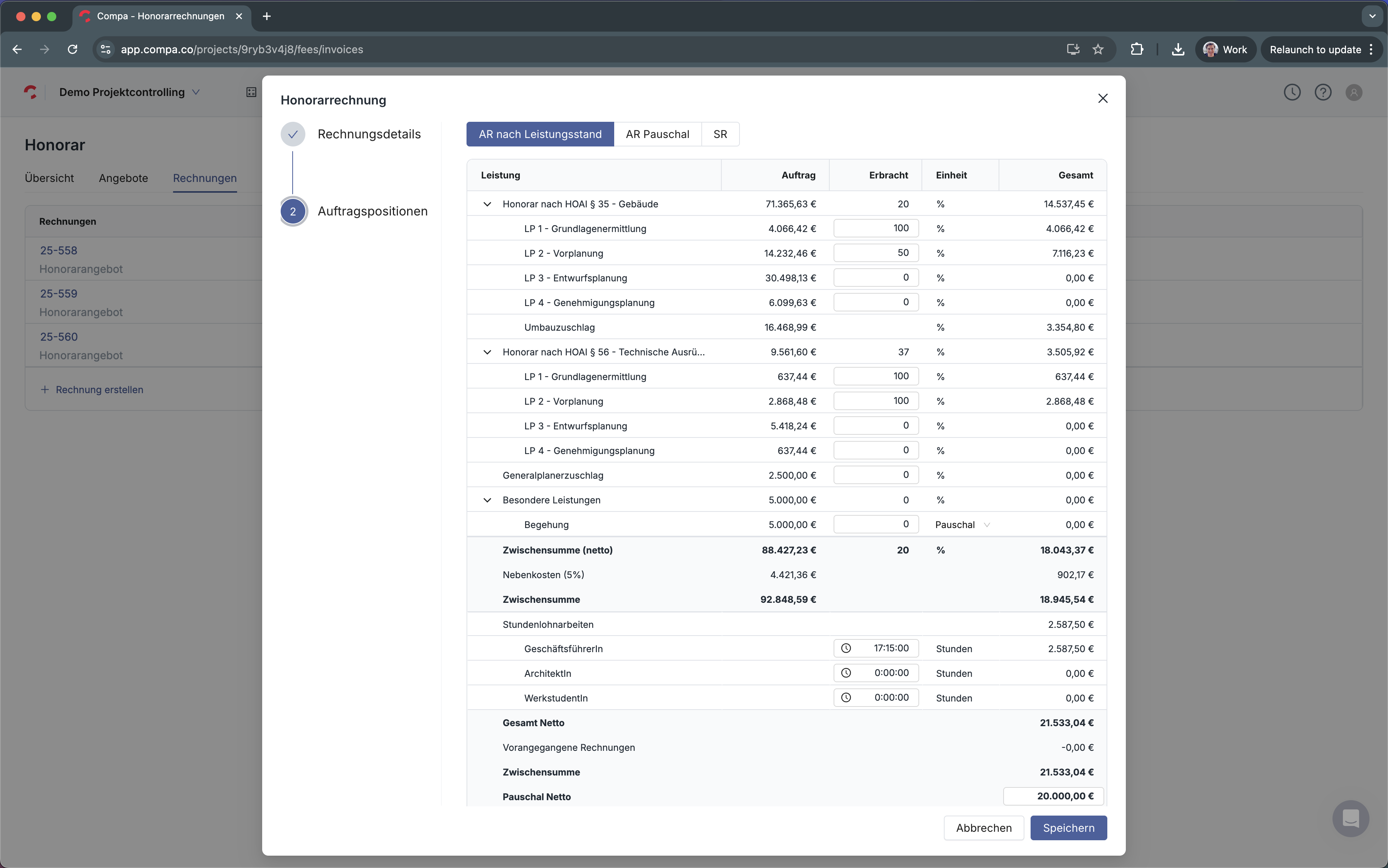
Task: Close the Honorarrechnung dialog with X
Action: tap(1102, 99)
